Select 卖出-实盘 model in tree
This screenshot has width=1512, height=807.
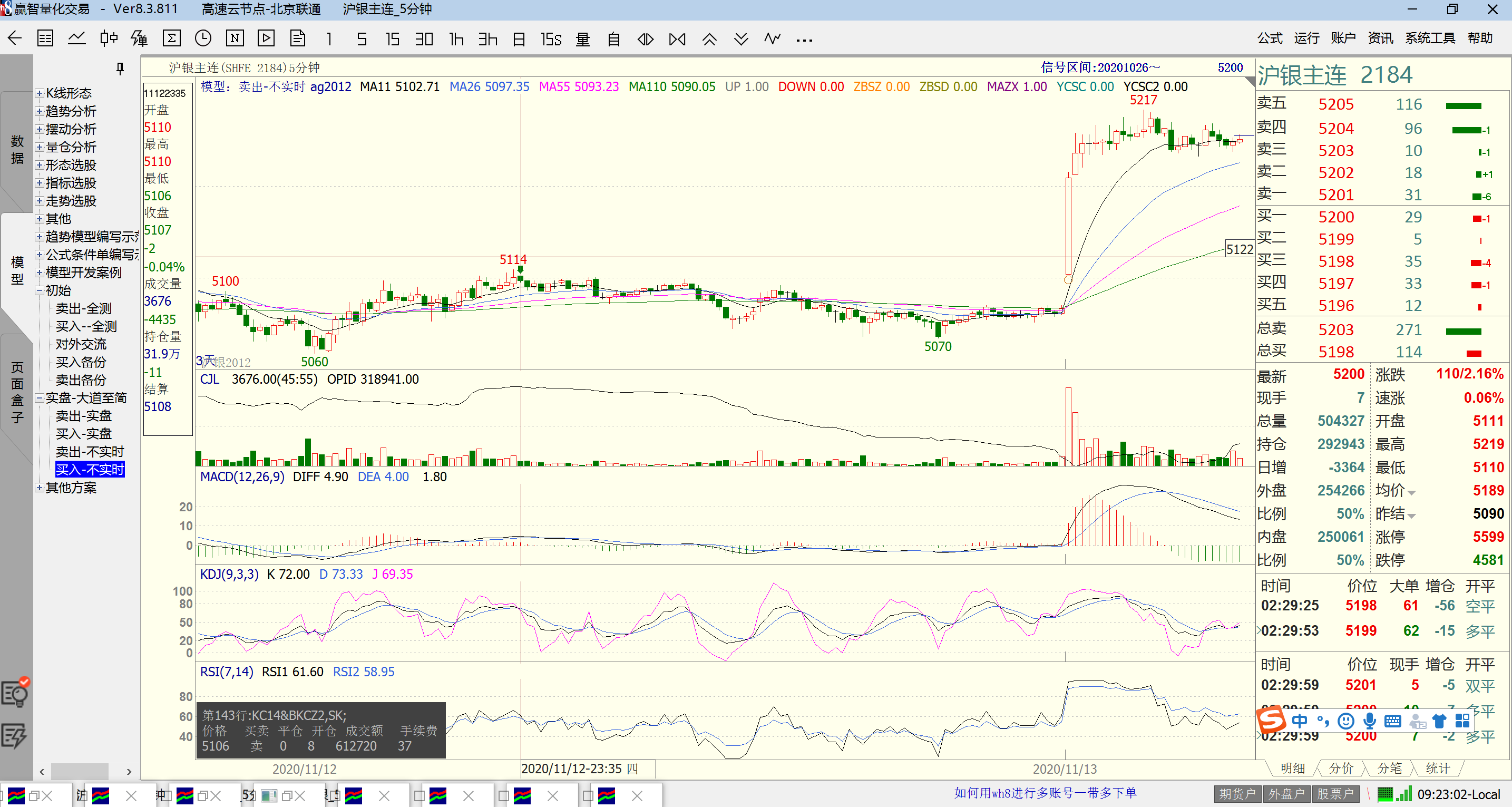[83, 416]
